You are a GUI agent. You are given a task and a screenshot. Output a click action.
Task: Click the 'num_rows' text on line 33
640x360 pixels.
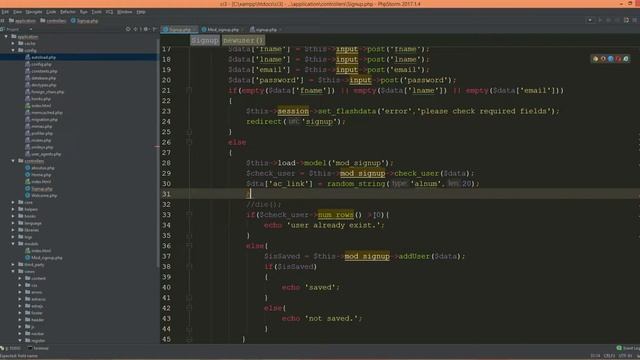tap(336, 215)
